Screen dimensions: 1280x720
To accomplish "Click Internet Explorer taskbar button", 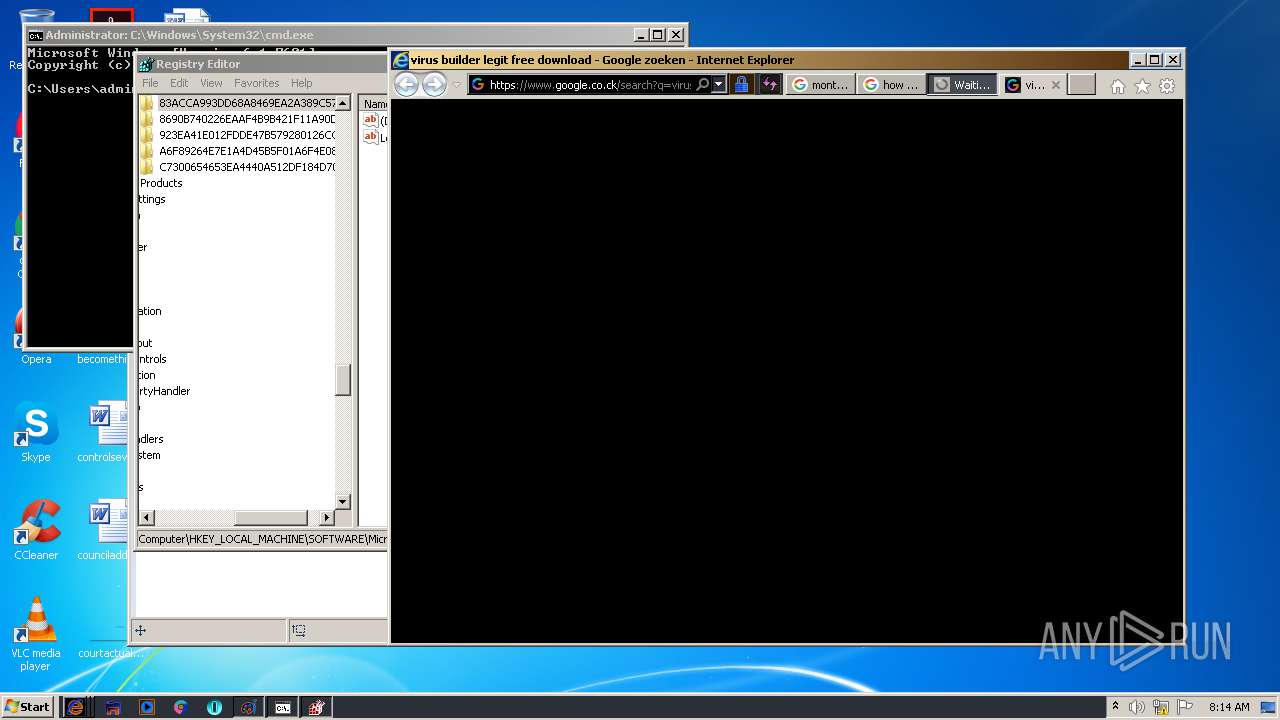I will (75, 707).
